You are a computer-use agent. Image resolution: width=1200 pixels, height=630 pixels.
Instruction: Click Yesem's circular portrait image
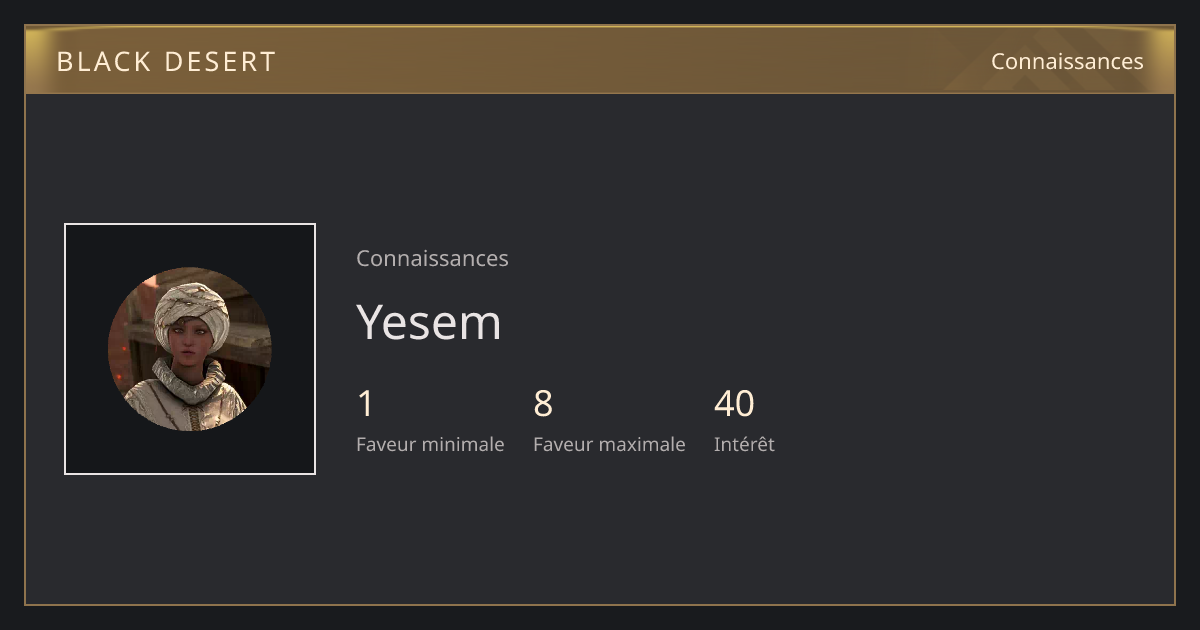pyautogui.click(x=190, y=349)
